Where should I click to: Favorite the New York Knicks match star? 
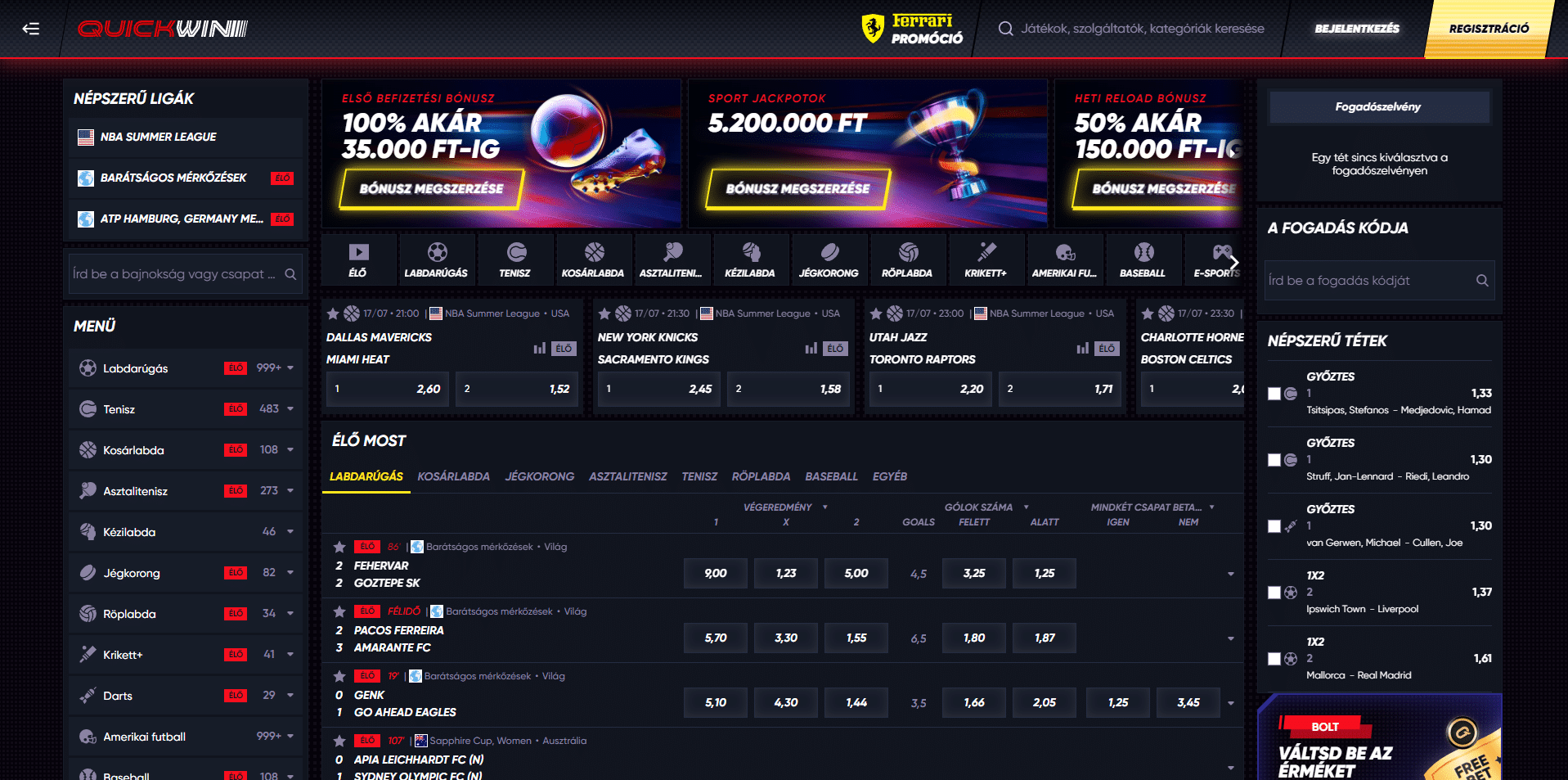604,313
